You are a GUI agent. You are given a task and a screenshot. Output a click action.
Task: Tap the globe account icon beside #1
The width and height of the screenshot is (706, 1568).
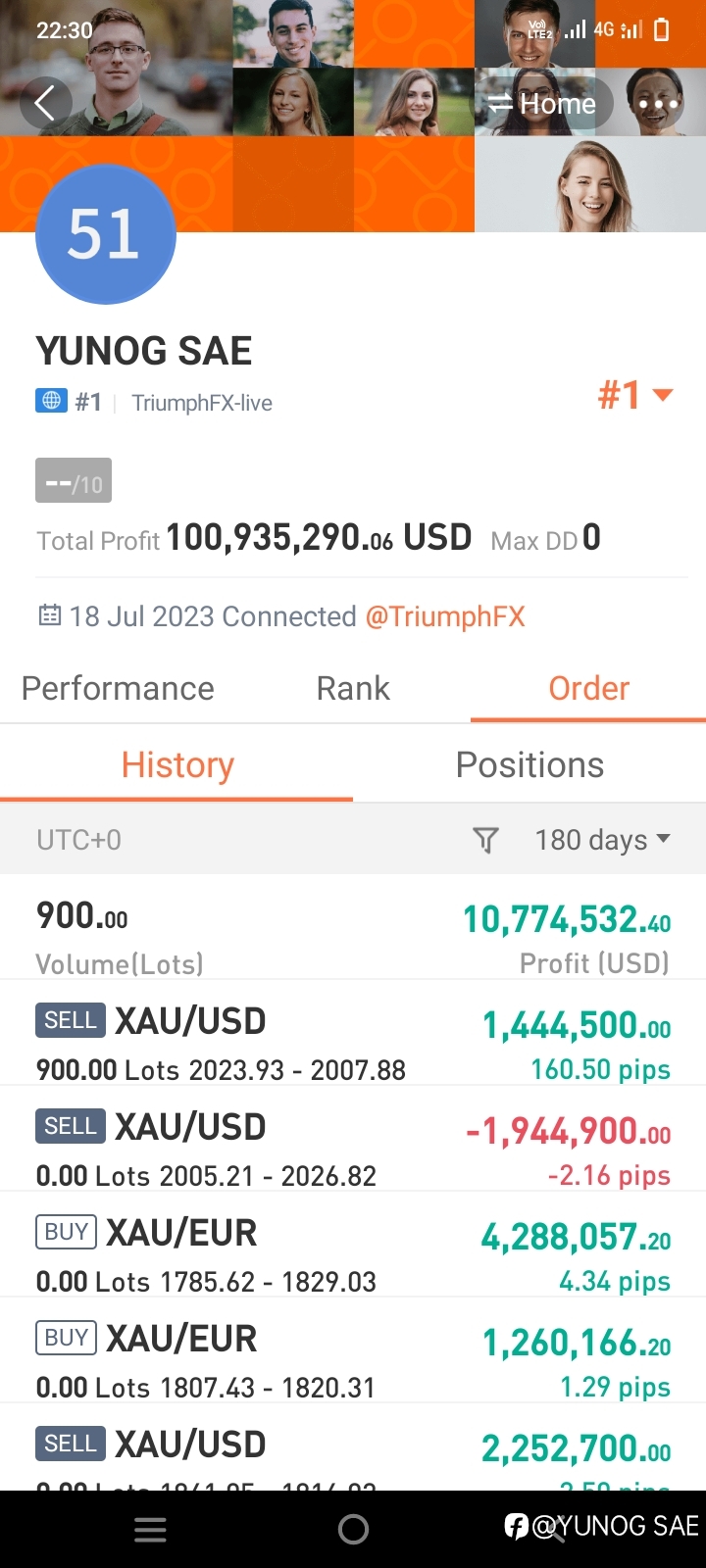[x=51, y=401]
